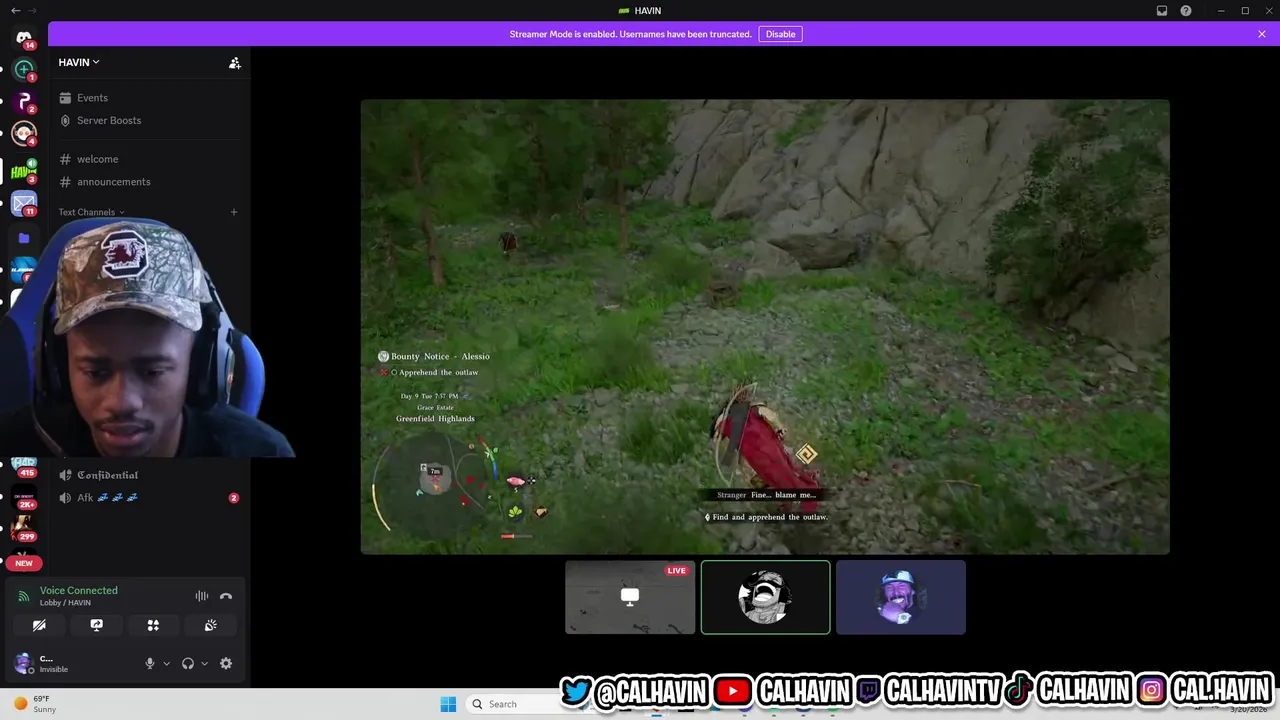Open the purple server folder icon
Screen dimensions: 1280x720
[24, 238]
